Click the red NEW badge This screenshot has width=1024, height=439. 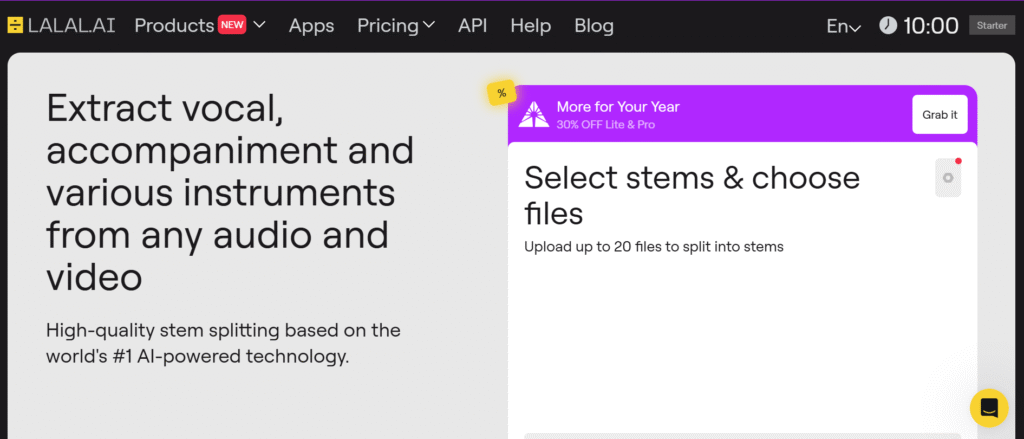click(x=232, y=25)
